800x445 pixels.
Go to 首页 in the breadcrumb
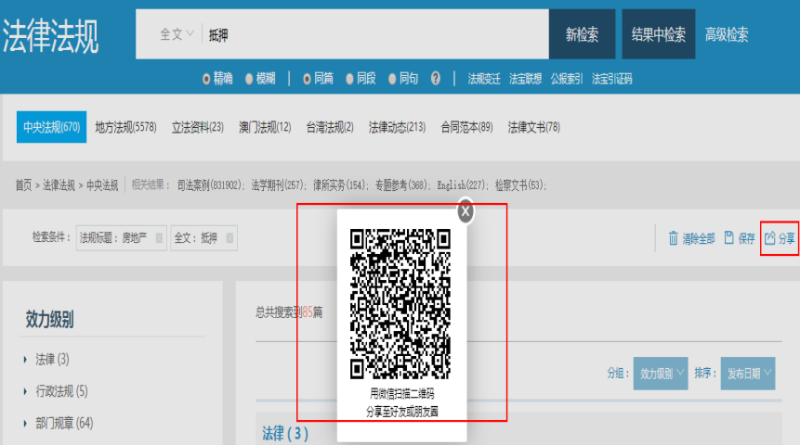[x=23, y=185]
